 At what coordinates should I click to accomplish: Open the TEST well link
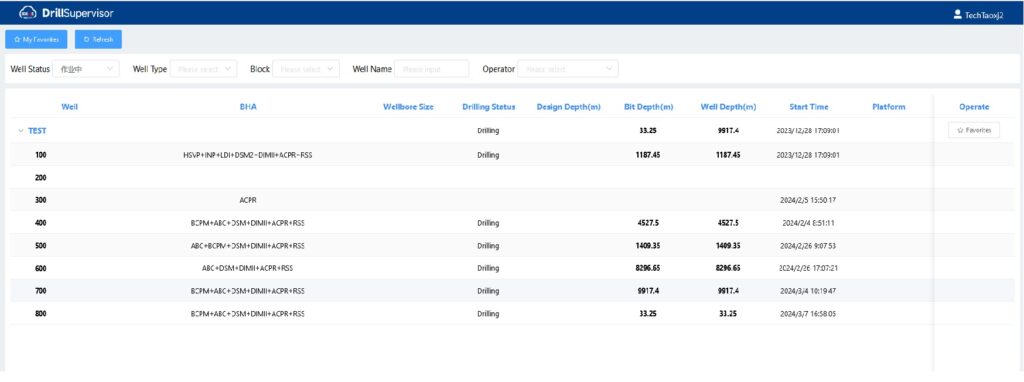37,131
